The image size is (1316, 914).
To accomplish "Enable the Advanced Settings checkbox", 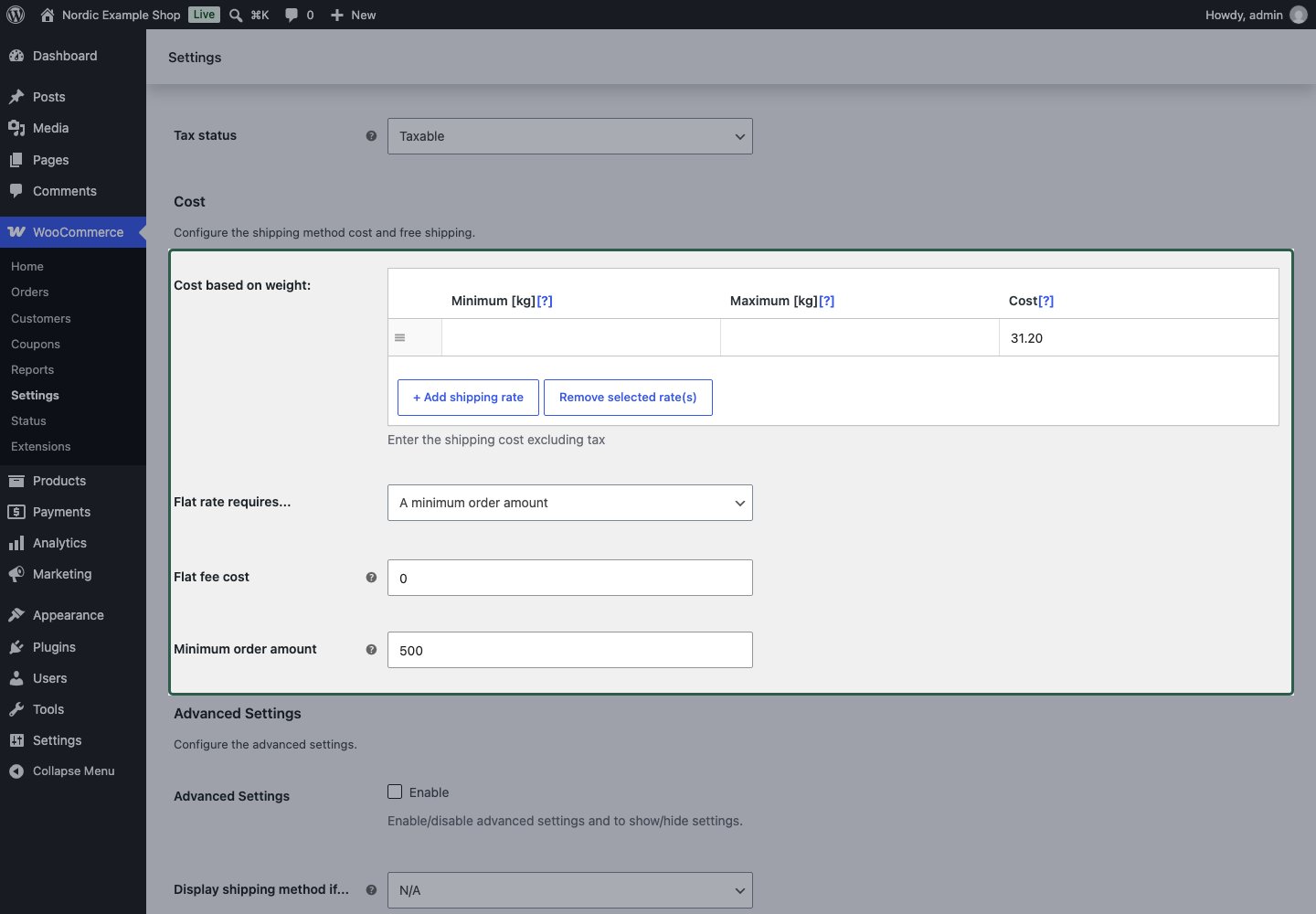I will [x=395, y=792].
